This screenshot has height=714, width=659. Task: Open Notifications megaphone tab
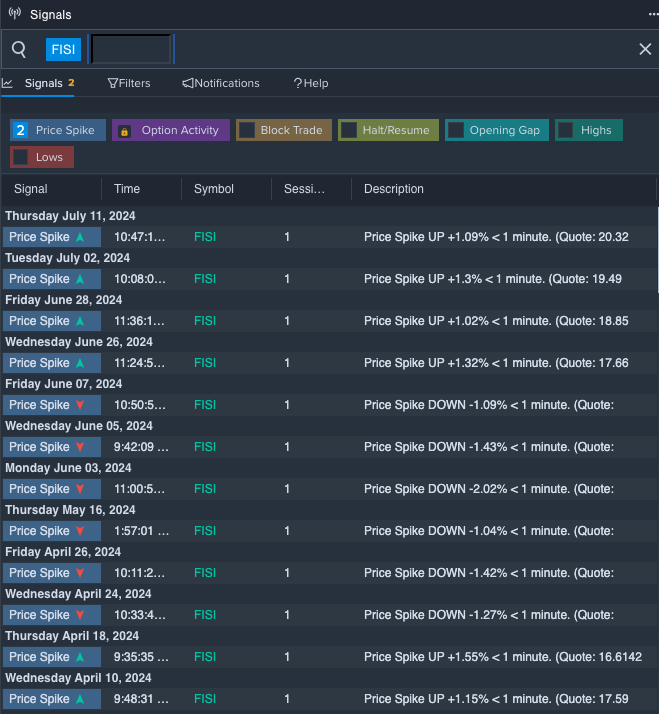coord(221,83)
